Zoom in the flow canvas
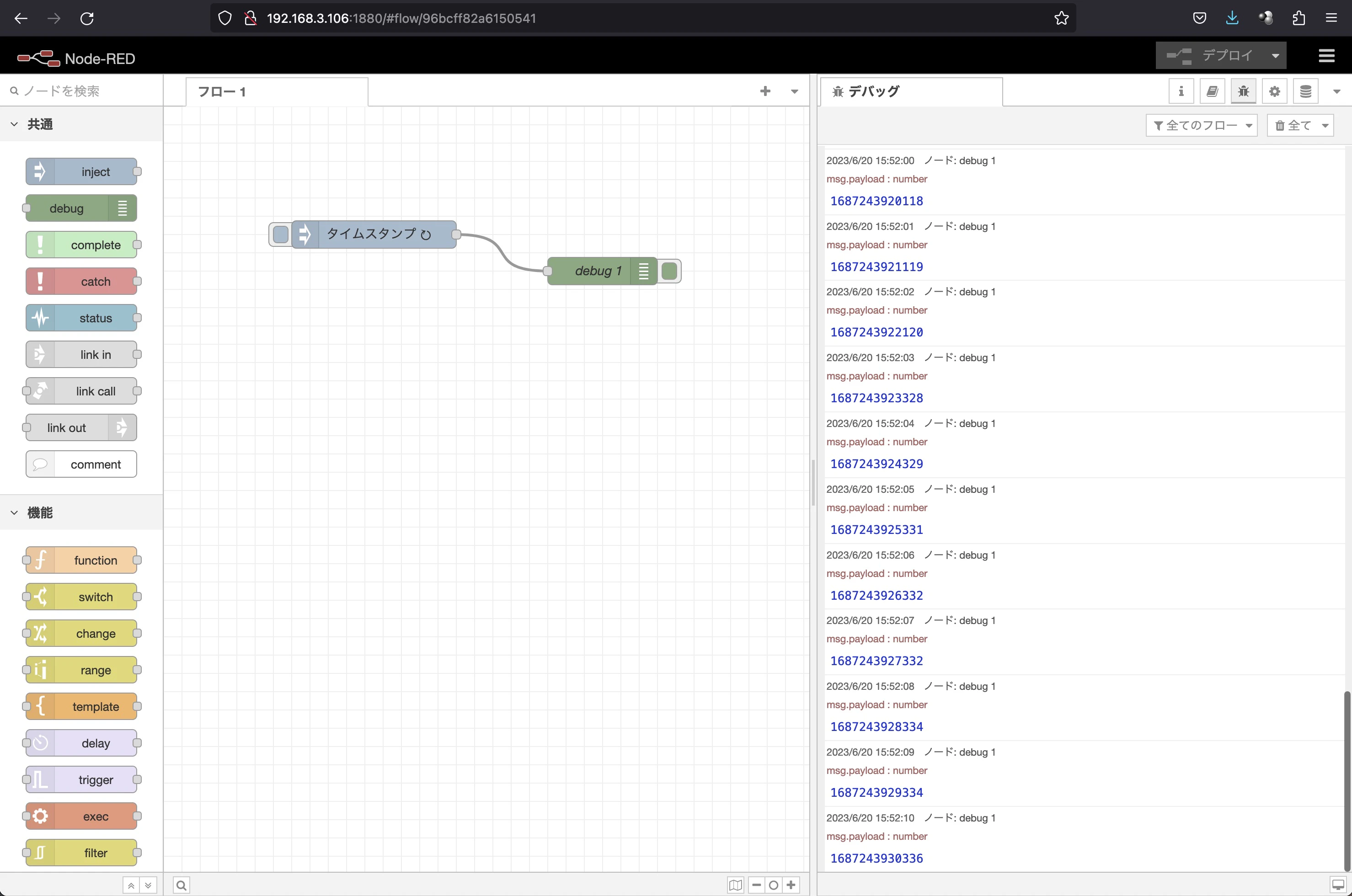The height and width of the screenshot is (896, 1352). (x=791, y=885)
